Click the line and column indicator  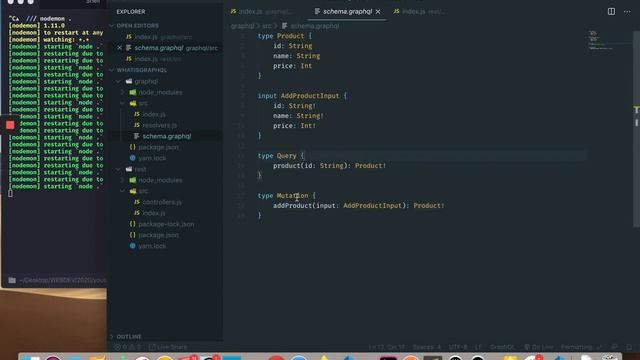coord(387,347)
